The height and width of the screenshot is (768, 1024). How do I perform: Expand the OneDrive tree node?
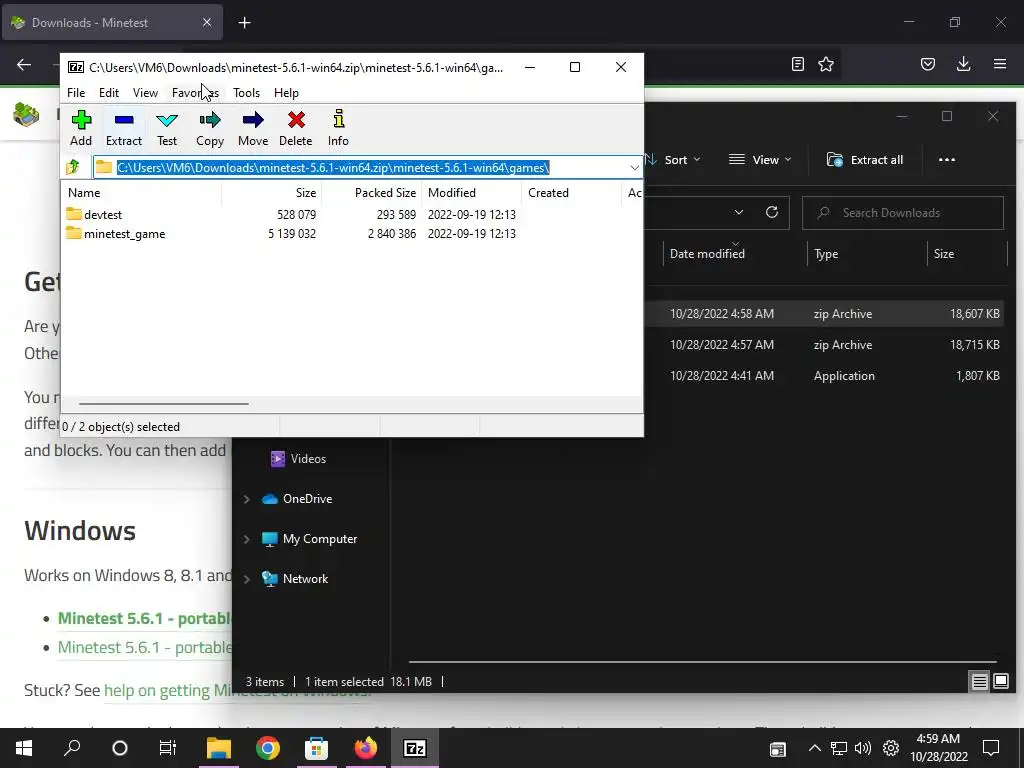pyautogui.click(x=246, y=499)
